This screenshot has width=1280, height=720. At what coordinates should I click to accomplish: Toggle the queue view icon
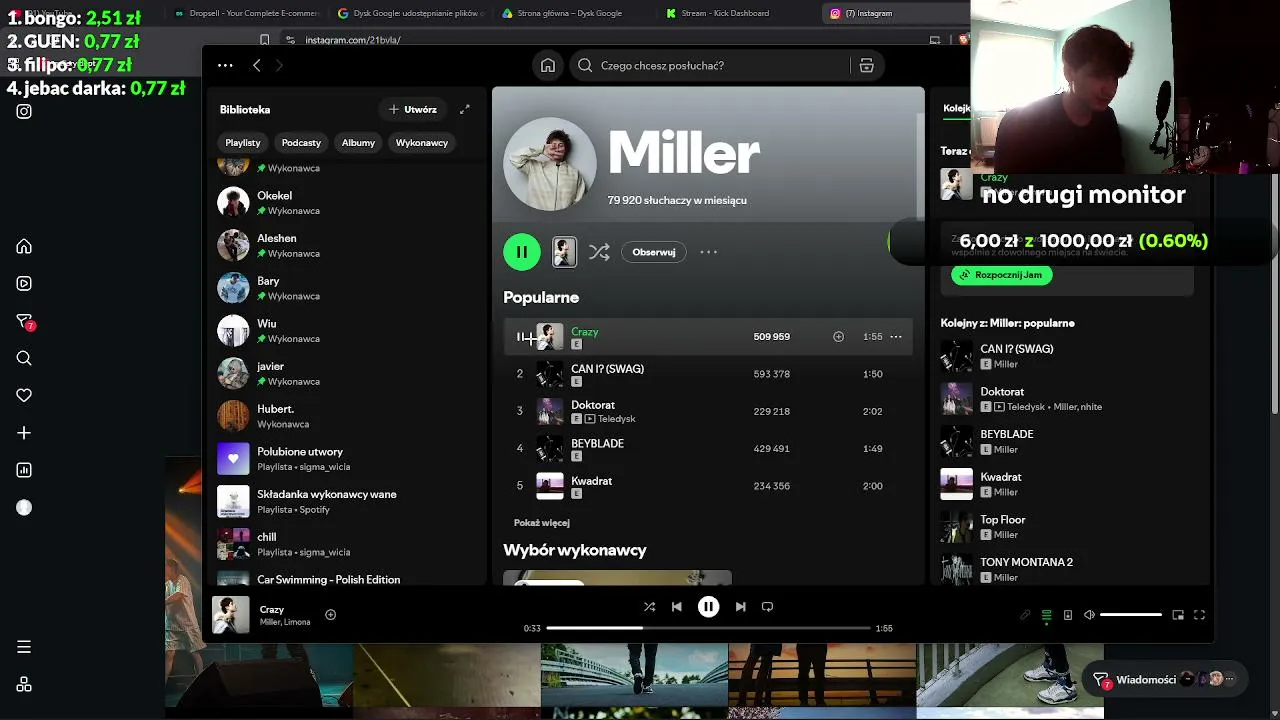point(1046,615)
